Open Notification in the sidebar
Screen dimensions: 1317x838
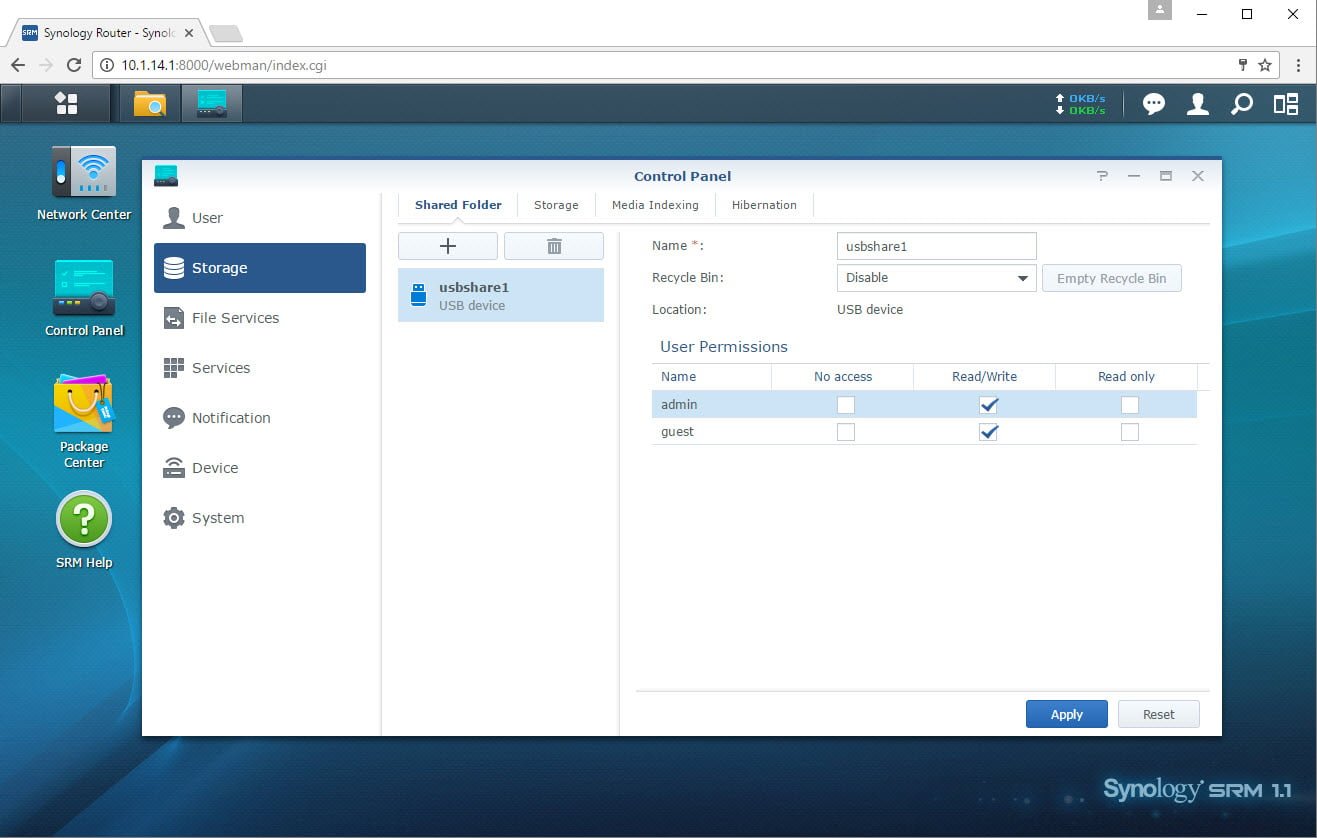click(x=260, y=418)
